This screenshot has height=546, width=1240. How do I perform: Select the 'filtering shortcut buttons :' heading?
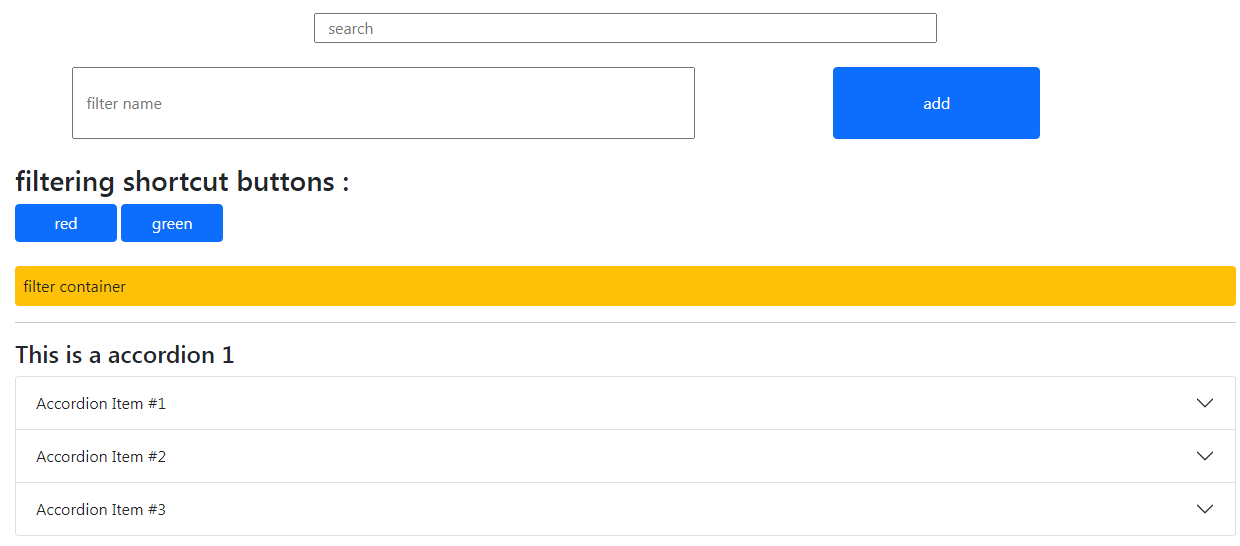pyautogui.click(x=182, y=182)
